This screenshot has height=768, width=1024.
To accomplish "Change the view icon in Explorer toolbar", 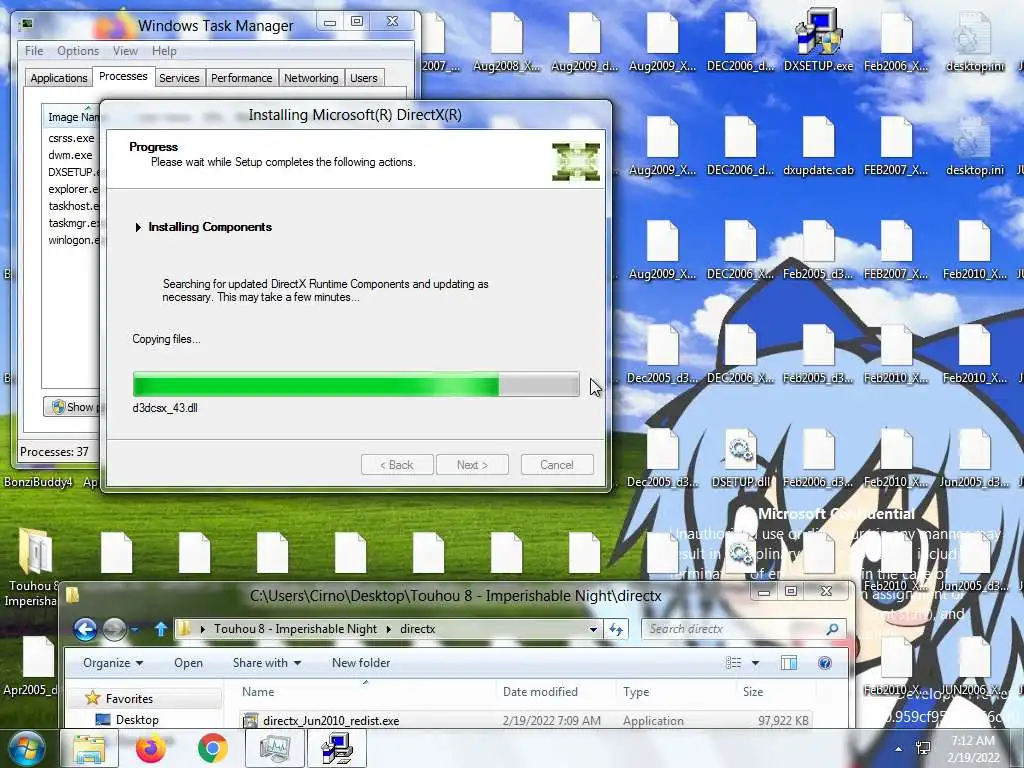I will (x=733, y=663).
